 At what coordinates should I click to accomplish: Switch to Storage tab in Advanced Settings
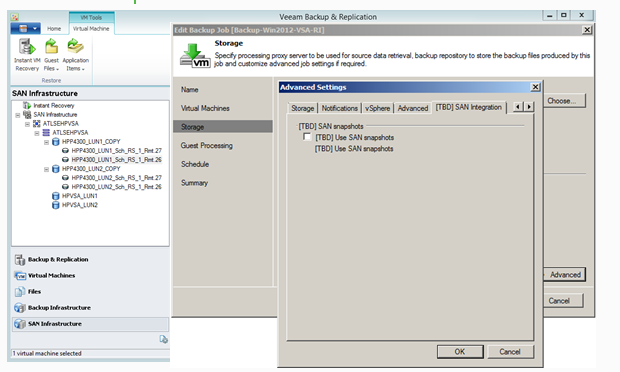302,108
